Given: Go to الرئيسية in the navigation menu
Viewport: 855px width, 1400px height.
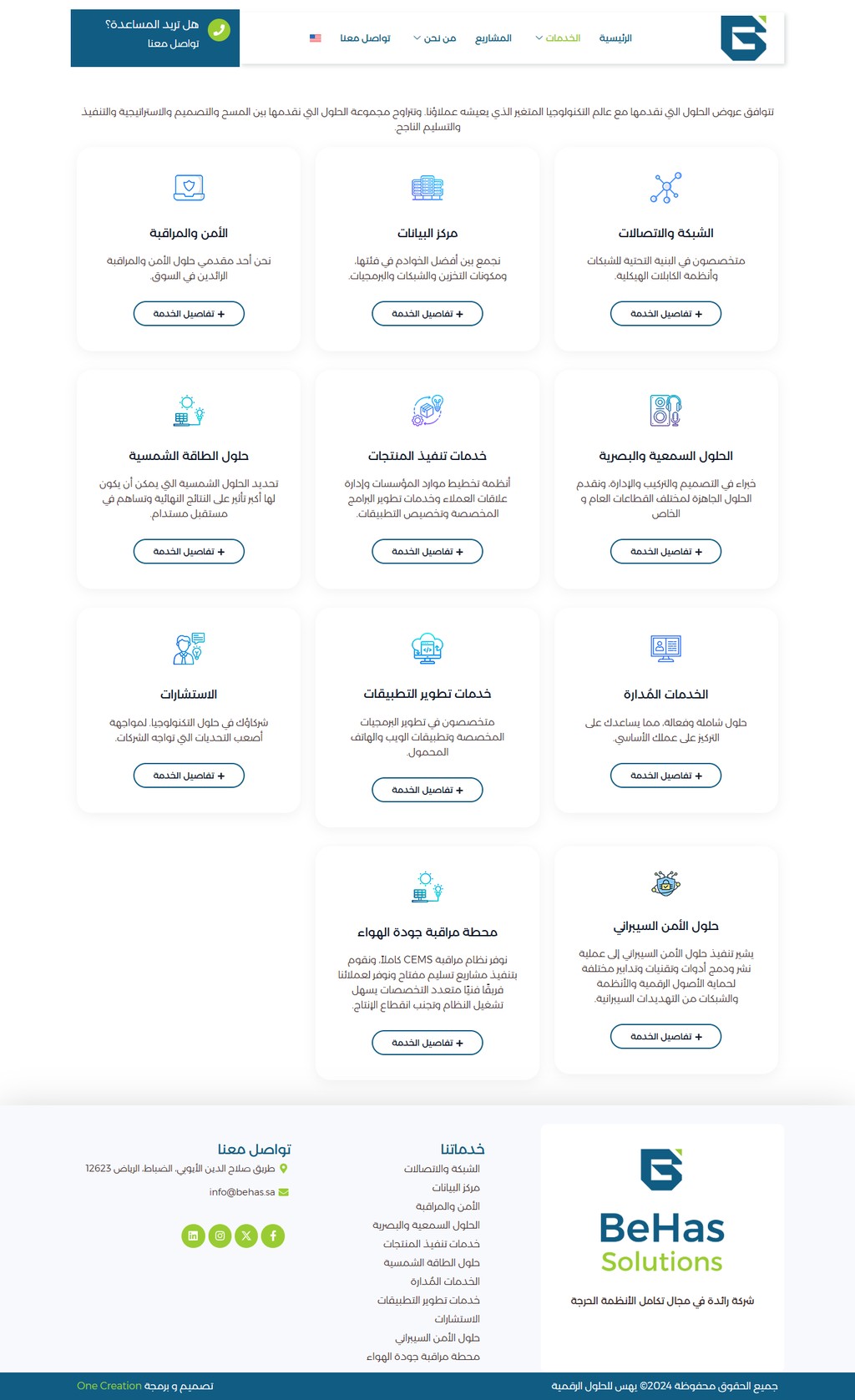Looking at the screenshot, I should (615, 38).
